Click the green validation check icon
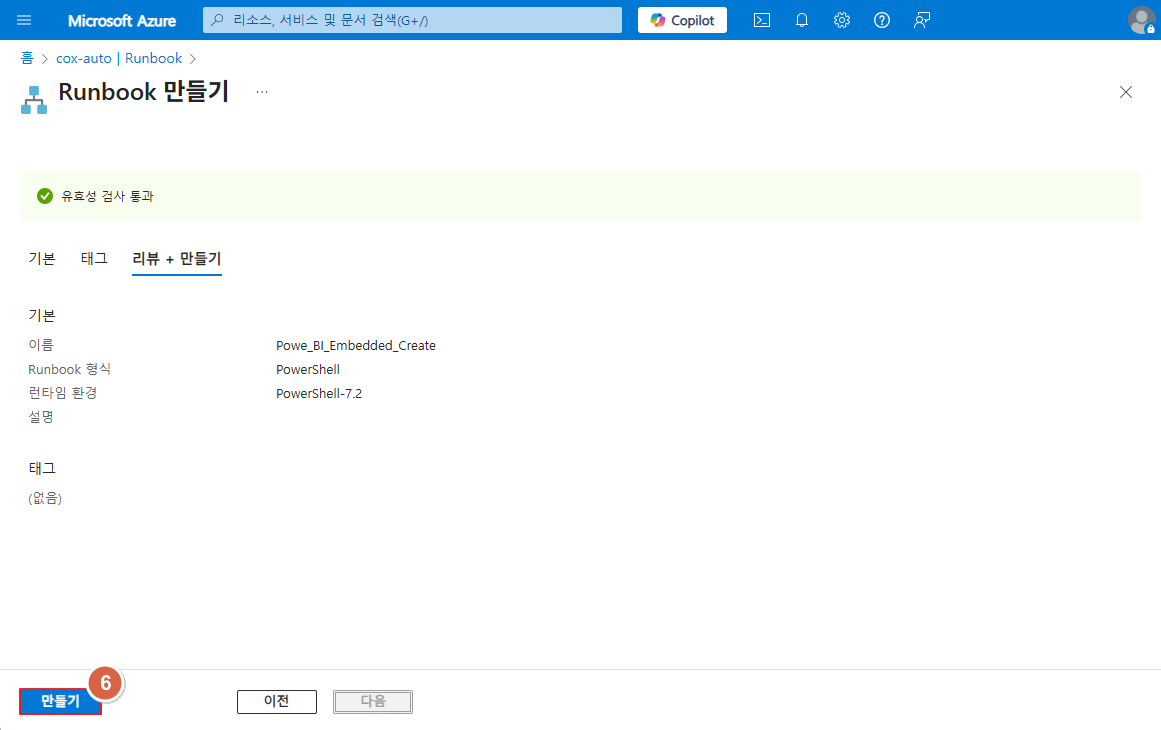Viewport: 1161px width, 730px height. (45, 196)
